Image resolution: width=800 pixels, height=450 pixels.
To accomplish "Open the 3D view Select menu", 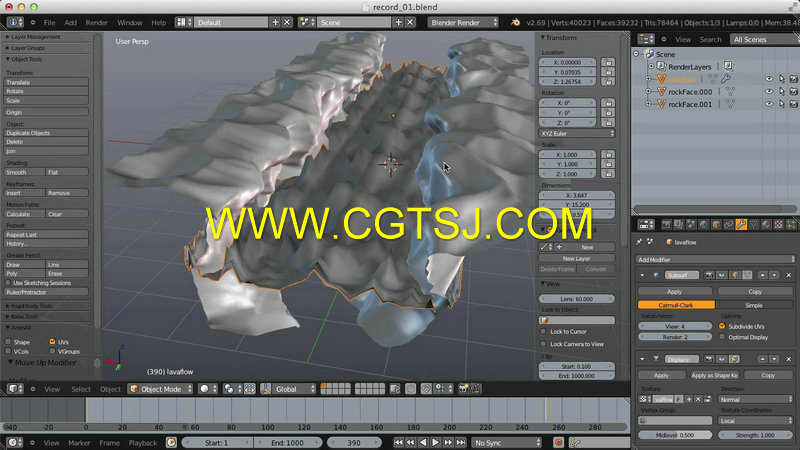I will 81,389.
